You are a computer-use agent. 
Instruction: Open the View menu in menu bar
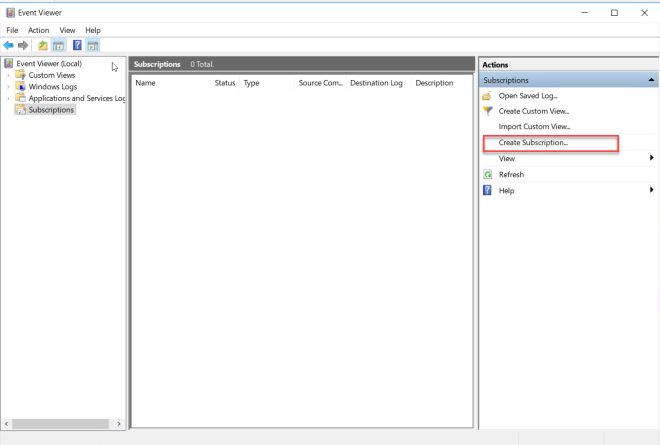67,30
